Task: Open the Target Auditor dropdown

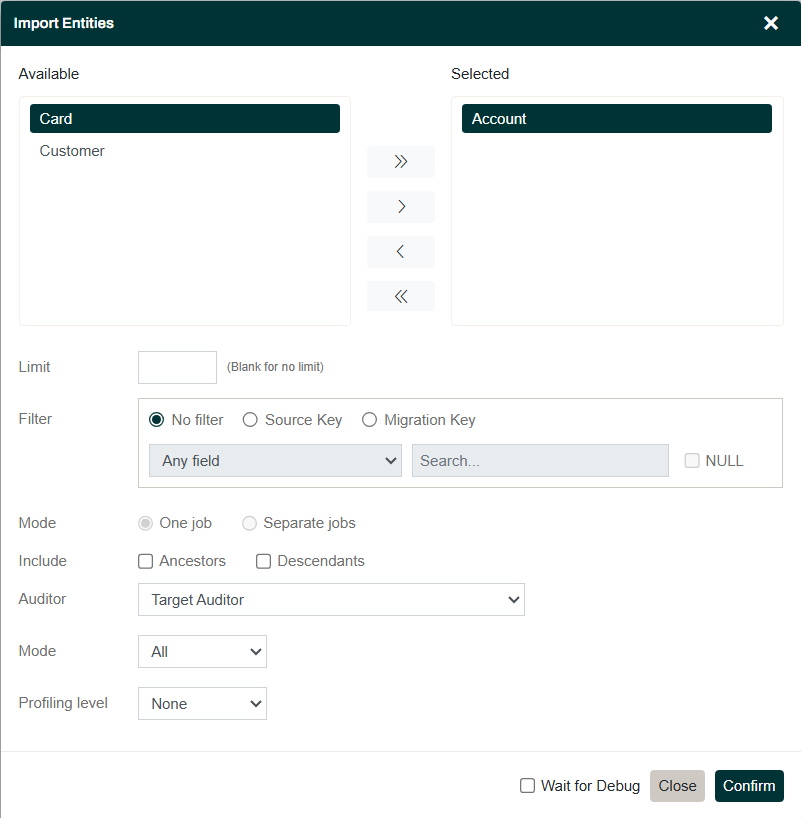Action: point(331,600)
